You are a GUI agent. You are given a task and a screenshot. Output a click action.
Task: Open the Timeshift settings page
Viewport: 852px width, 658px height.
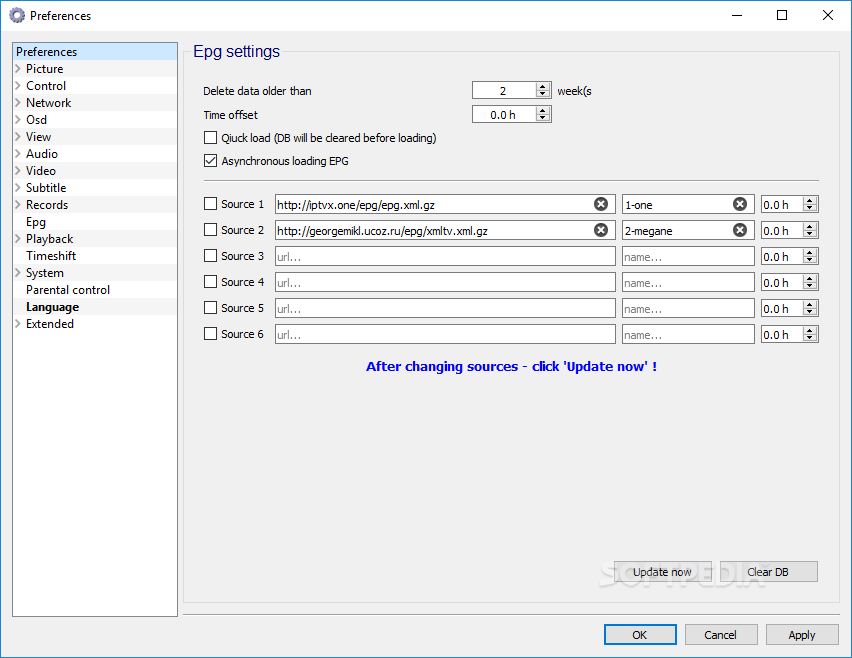[51, 255]
